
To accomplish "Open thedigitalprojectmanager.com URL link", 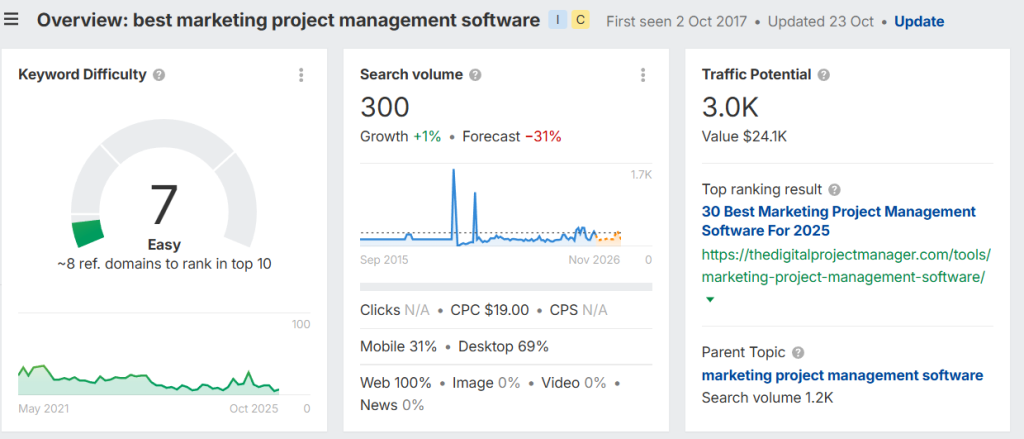I will click(846, 265).
